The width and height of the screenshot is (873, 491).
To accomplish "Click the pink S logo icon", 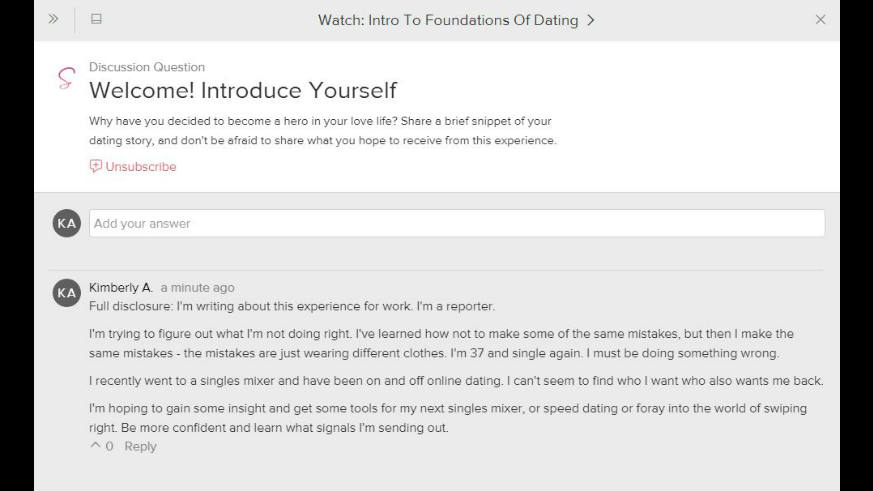I will coord(66,78).
